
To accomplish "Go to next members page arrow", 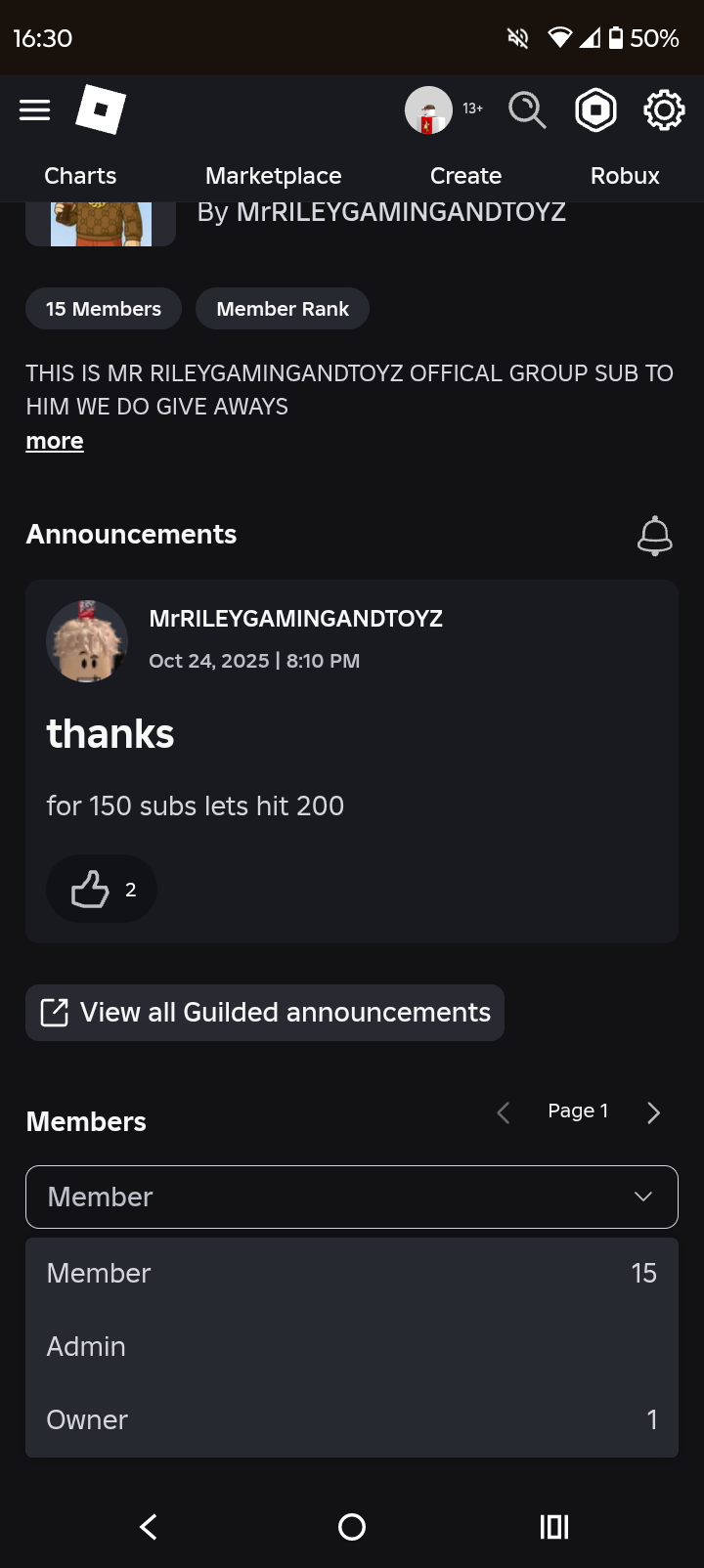I will pyautogui.click(x=653, y=1112).
